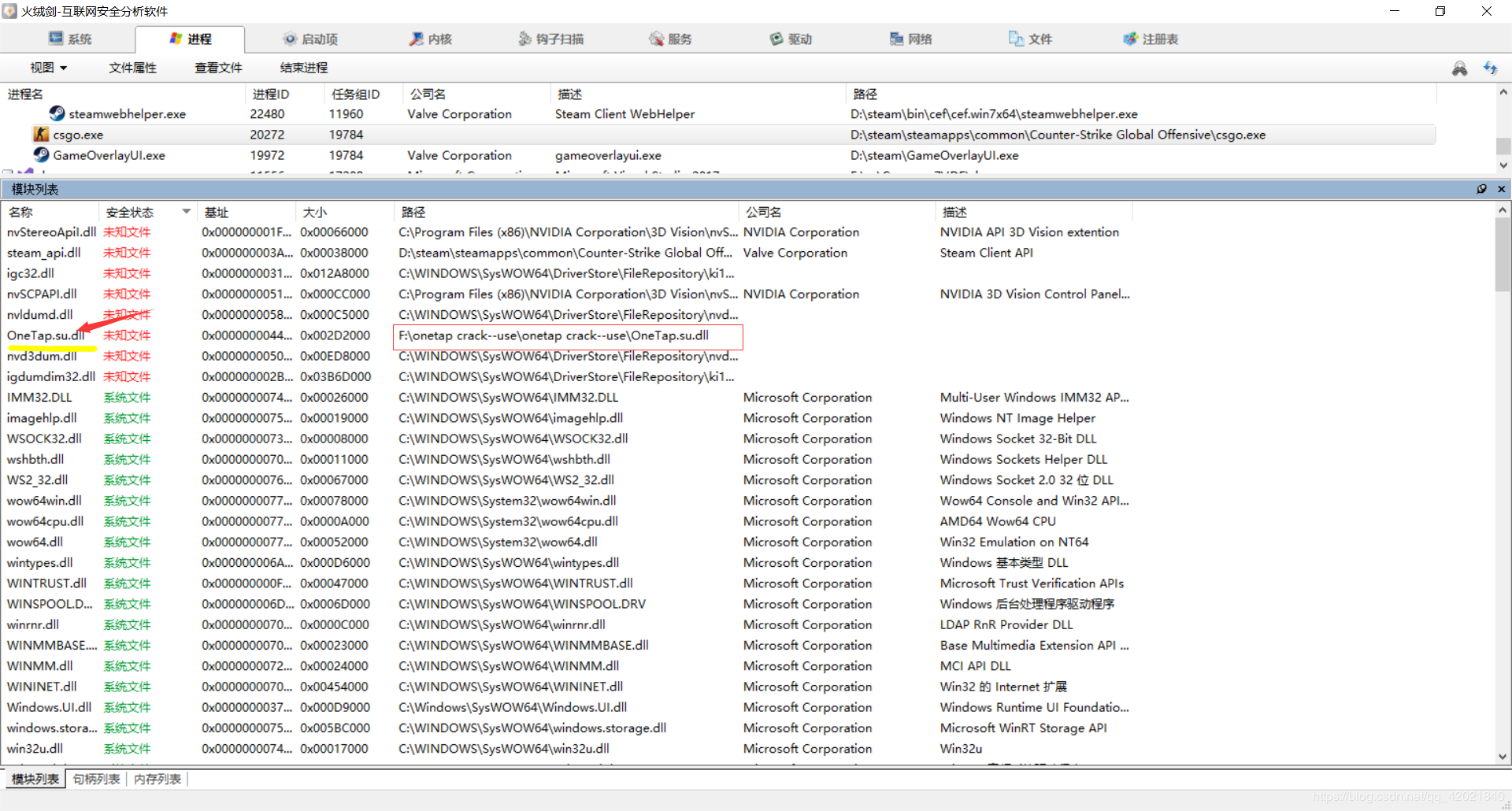Click process list scrollbar down arrow
Viewport: 1512px width, 811px height.
[1503, 165]
